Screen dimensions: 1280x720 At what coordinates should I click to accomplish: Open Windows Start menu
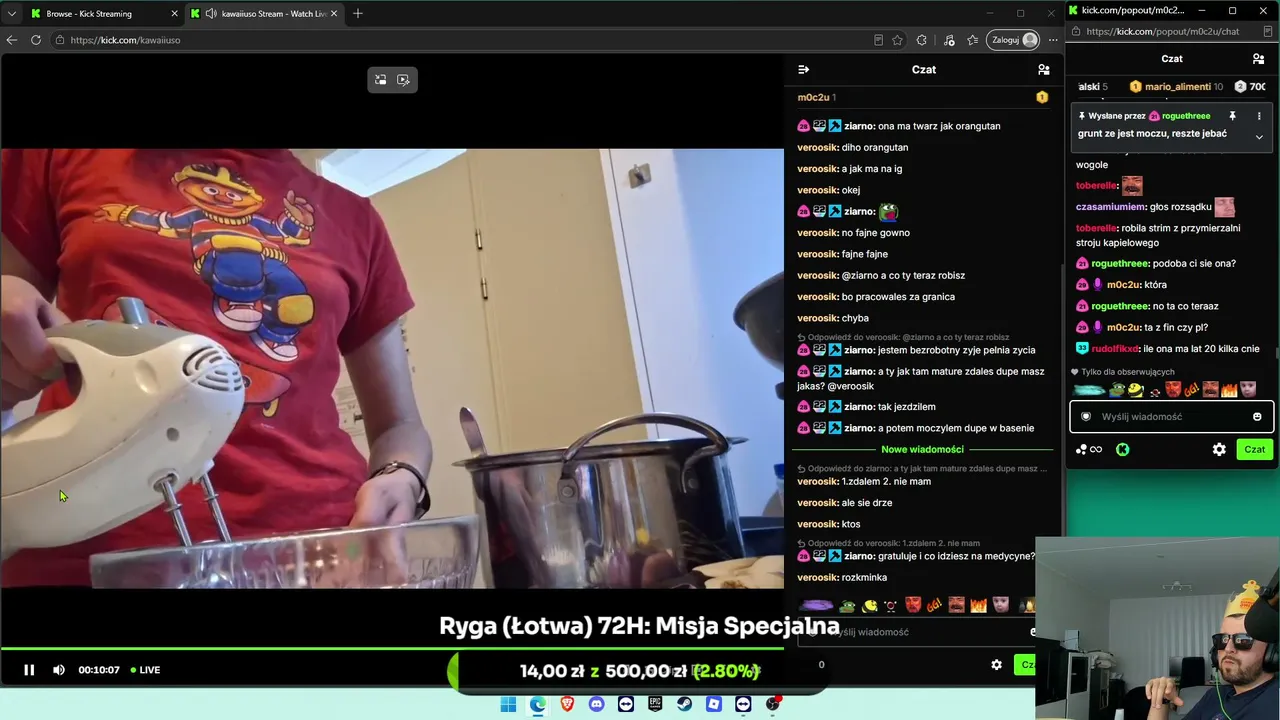(508, 704)
